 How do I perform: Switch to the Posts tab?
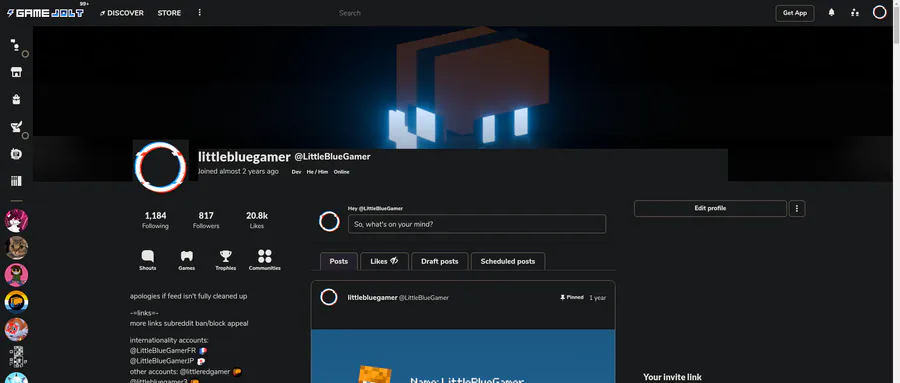click(339, 261)
